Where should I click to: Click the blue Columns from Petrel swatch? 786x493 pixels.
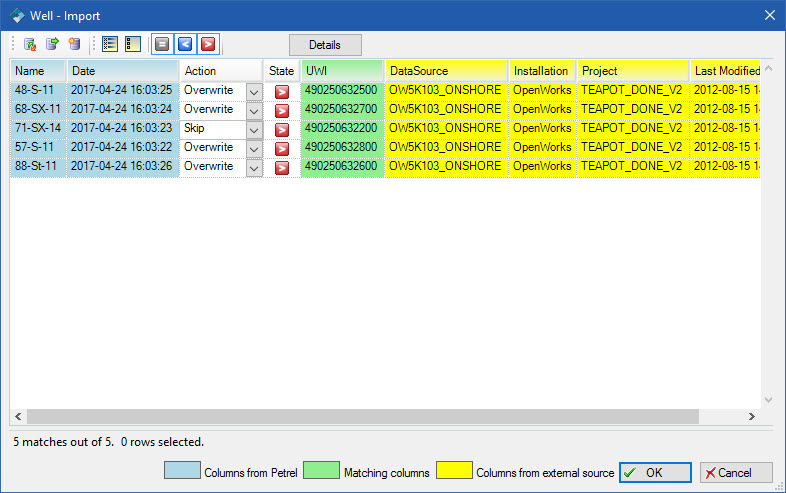click(182, 470)
